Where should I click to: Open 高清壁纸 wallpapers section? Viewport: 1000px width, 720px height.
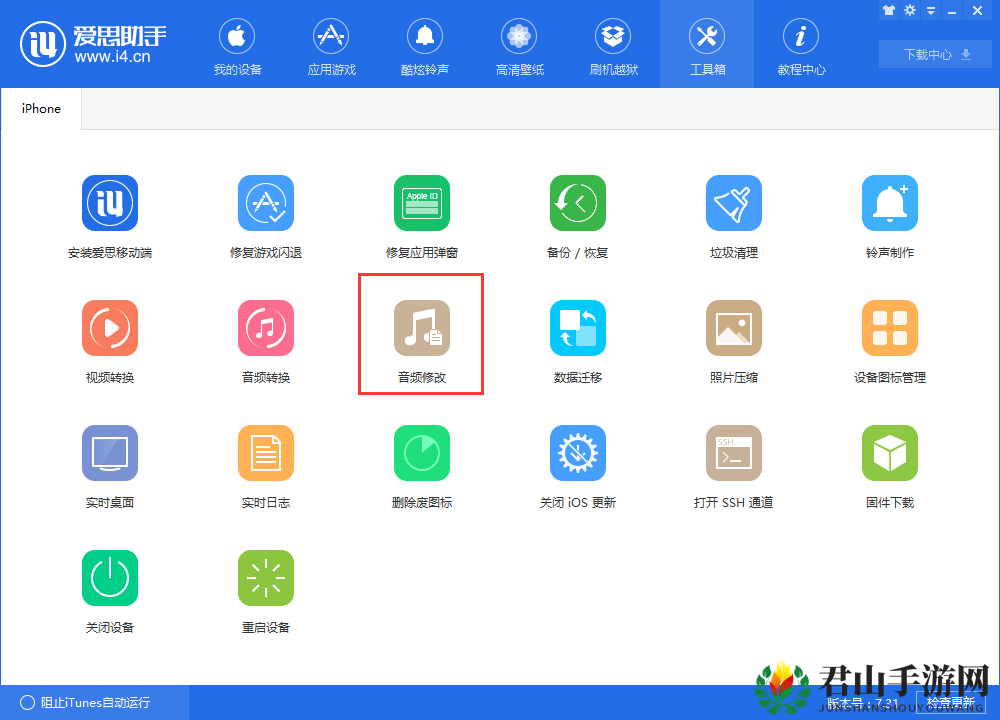[x=519, y=45]
